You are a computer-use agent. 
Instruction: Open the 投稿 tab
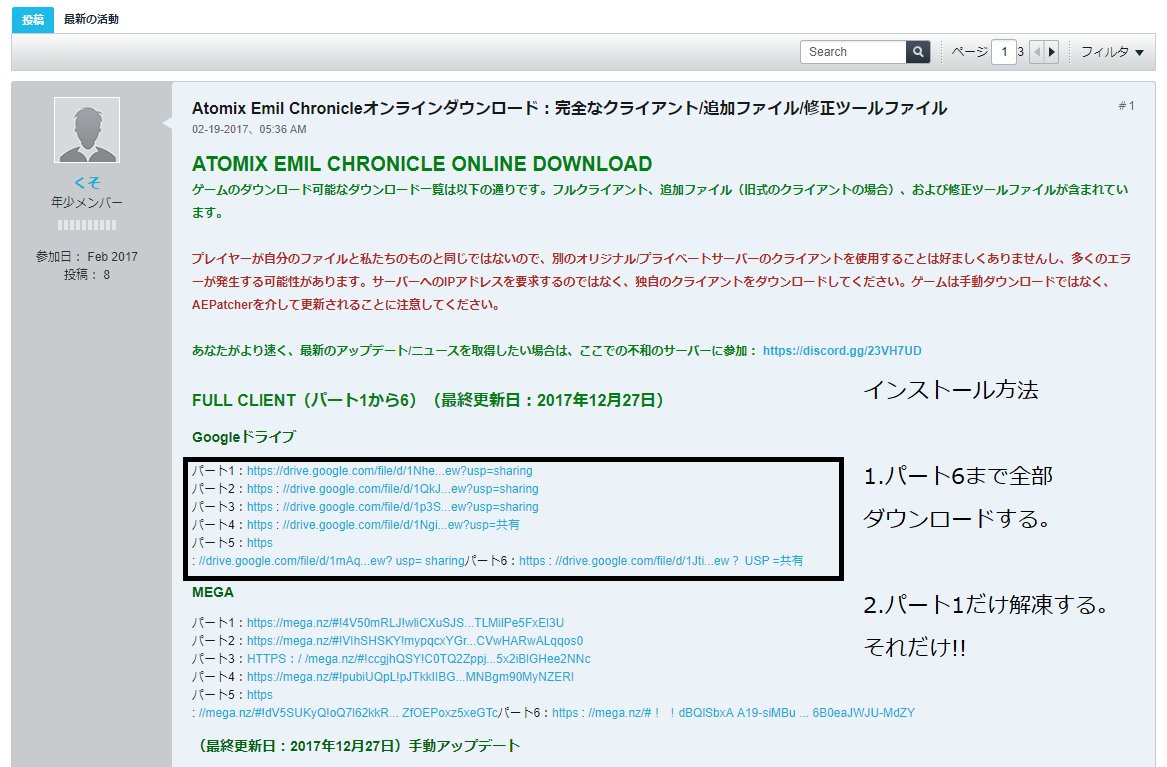(x=33, y=19)
